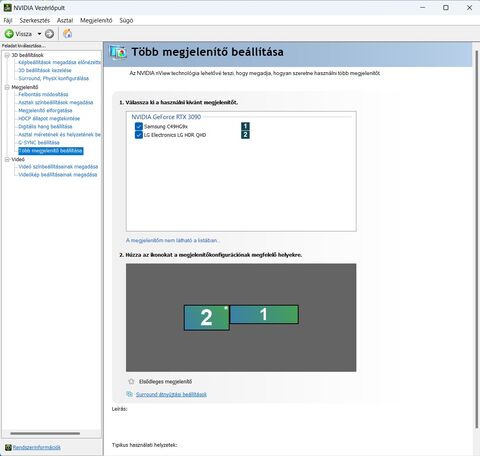Screen dimensions: 480x456
Task: Select Megjelenítő elforgatása tree item
Action: (x=45, y=110)
